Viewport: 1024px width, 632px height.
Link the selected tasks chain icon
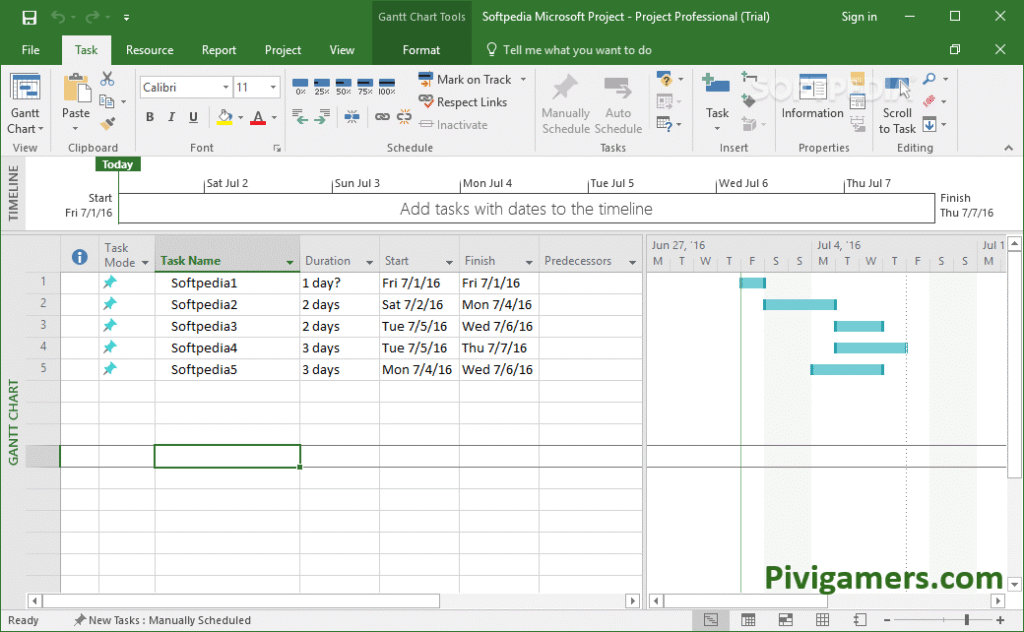[381, 117]
